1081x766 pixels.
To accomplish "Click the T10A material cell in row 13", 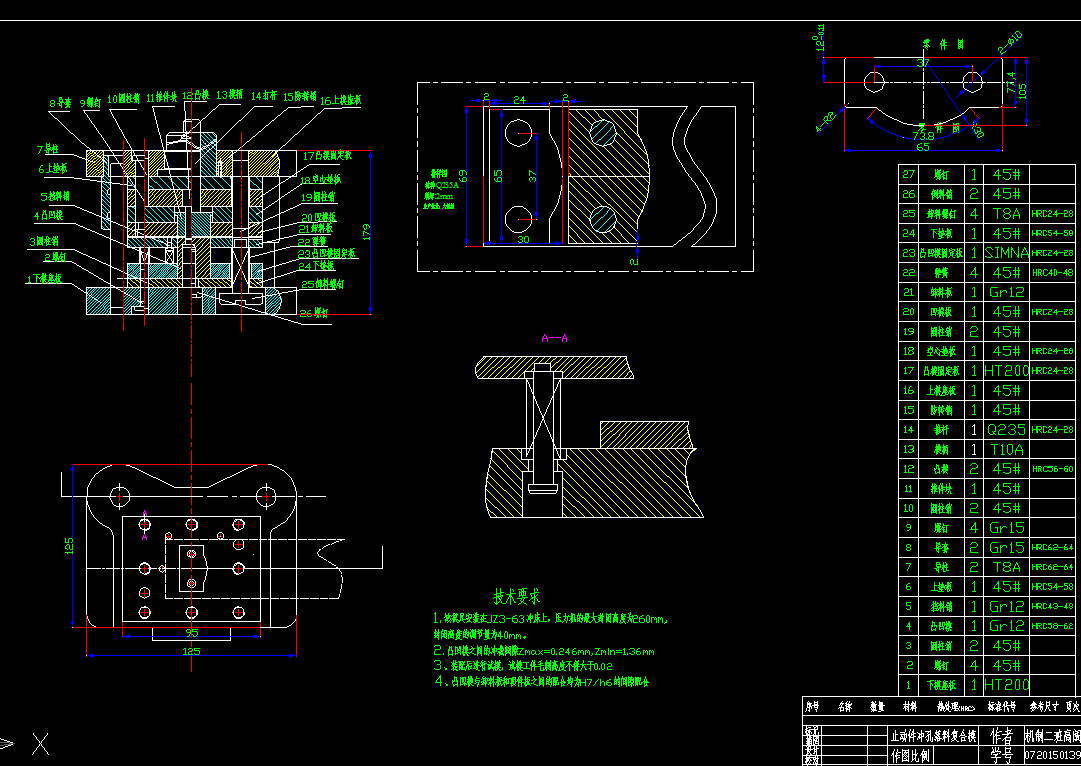I will [1007, 450].
